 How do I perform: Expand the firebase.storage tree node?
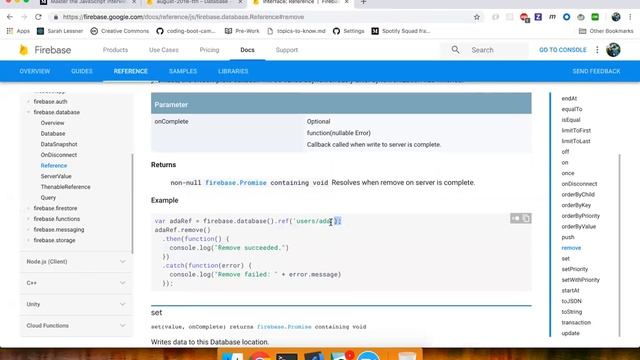[28, 240]
